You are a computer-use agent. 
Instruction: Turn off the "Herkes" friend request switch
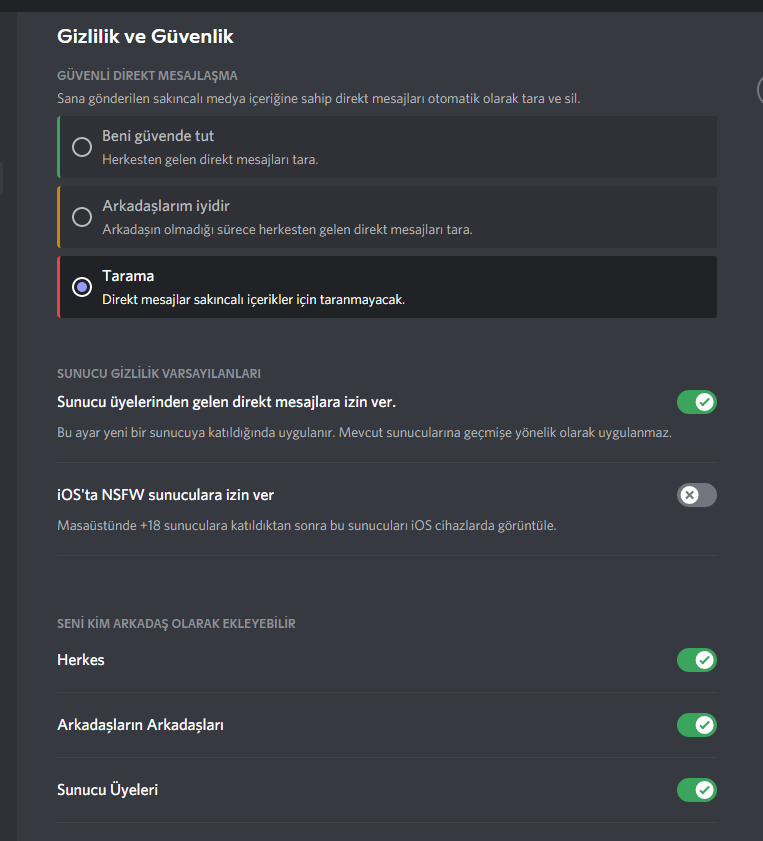pyautogui.click(x=697, y=660)
